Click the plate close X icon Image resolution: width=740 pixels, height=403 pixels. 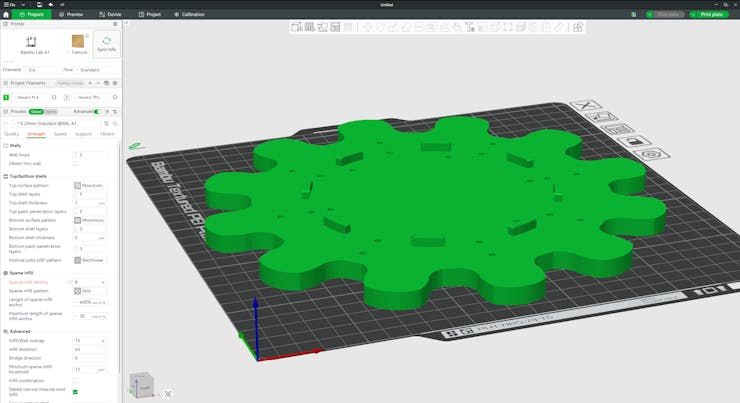pyautogui.click(x=586, y=105)
